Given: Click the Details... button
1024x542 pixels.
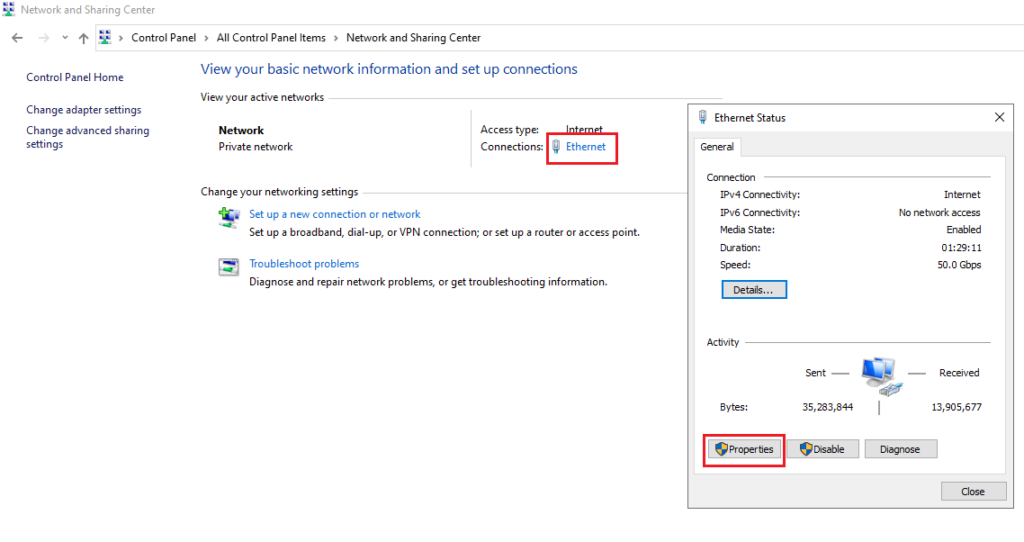Looking at the screenshot, I should tap(754, 290).
